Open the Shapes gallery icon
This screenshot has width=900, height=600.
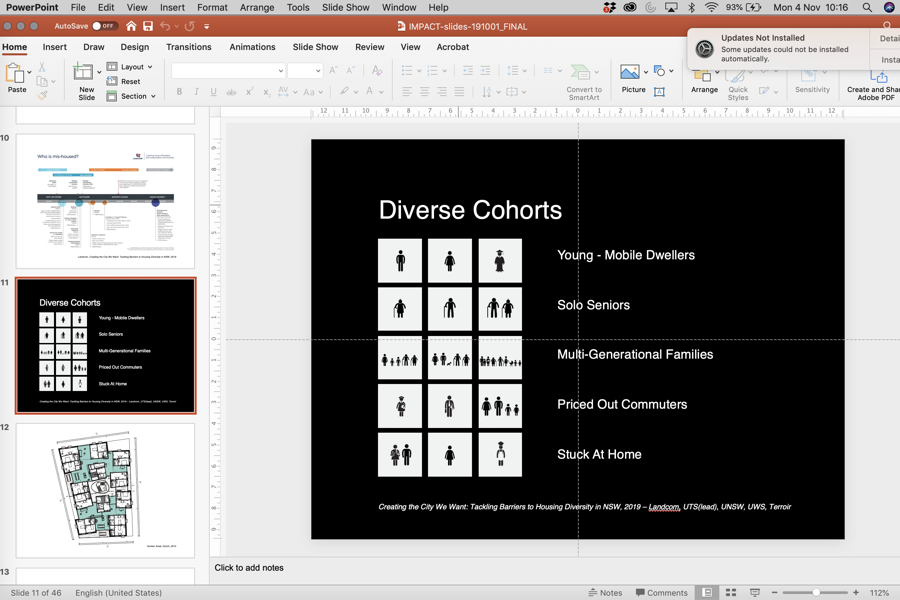click(659, 71)
